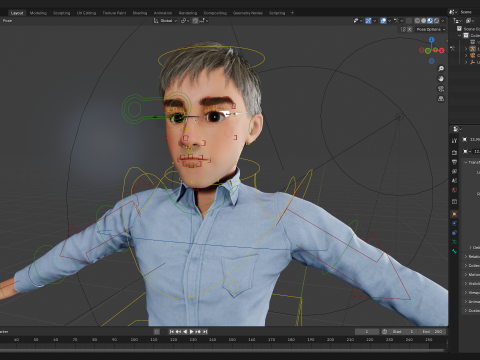Toggle the camera view button

pyautogui.click(x=441, y=89)
